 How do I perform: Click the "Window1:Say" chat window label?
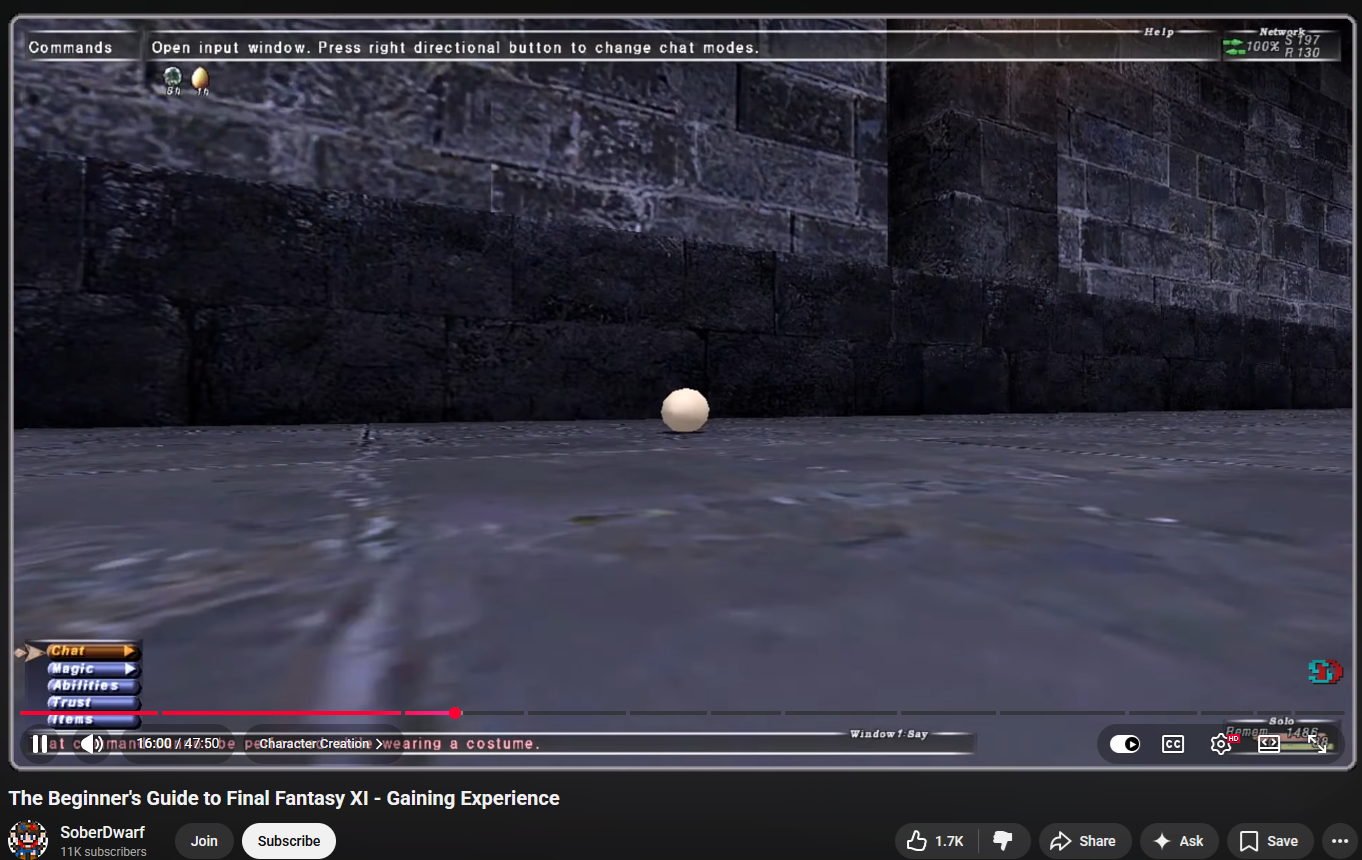click(x=889, y=734)
